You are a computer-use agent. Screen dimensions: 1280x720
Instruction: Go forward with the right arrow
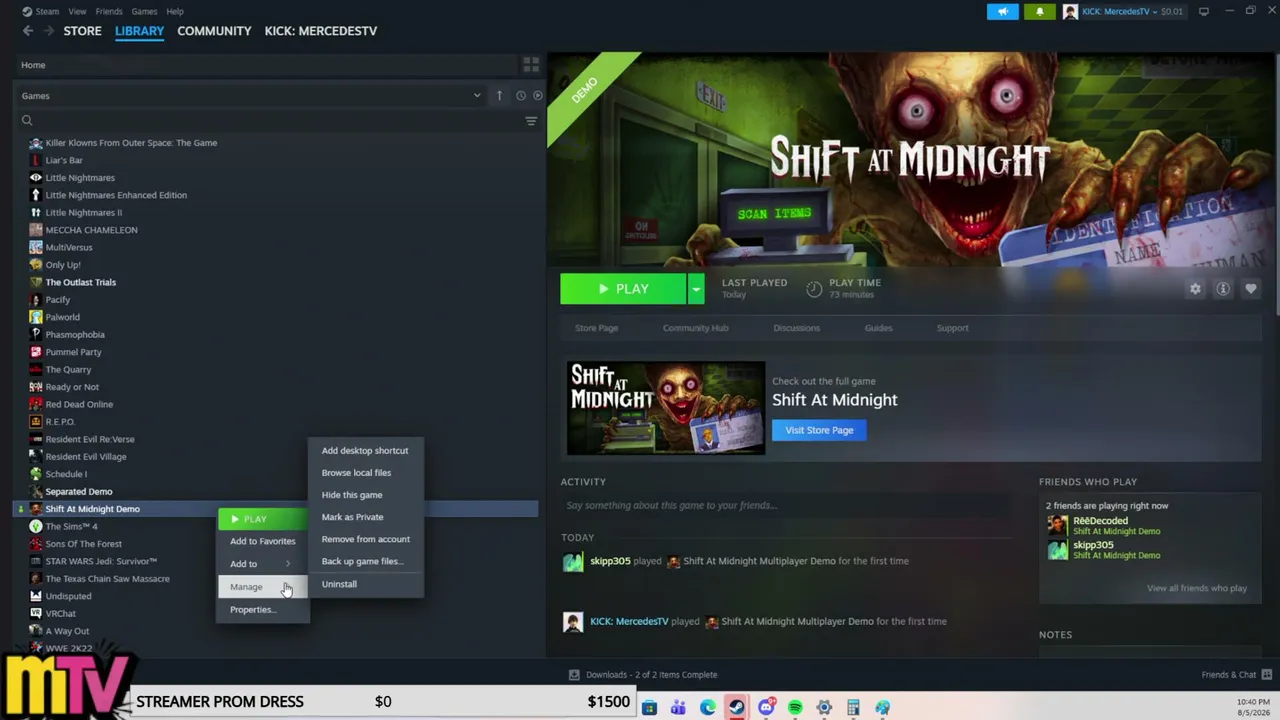click(49, 31)
